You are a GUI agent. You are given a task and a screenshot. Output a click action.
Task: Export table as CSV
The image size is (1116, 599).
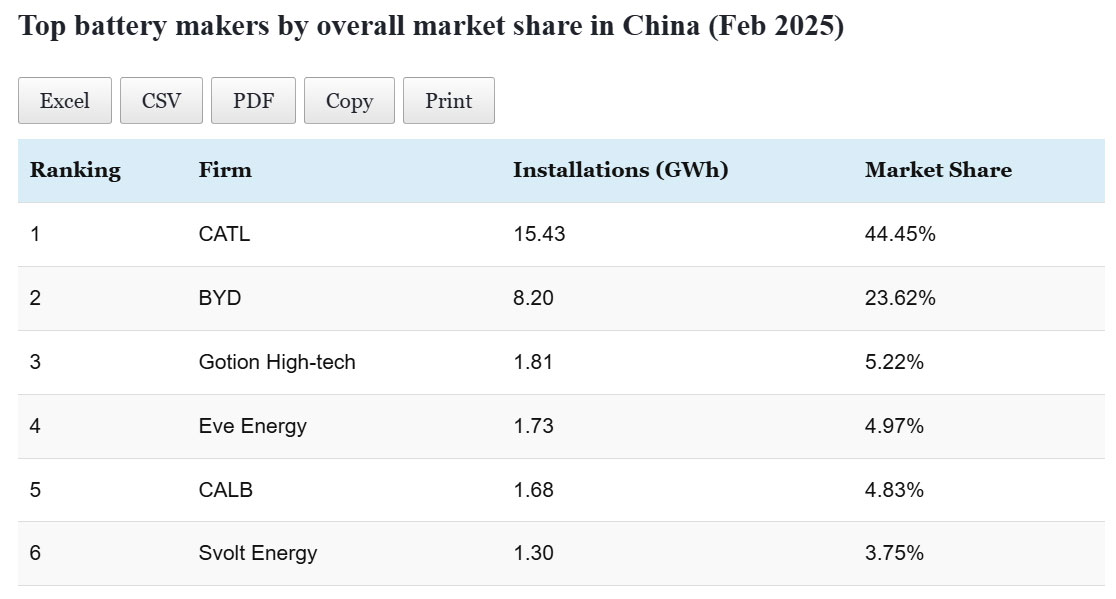(x=161, y=101)
